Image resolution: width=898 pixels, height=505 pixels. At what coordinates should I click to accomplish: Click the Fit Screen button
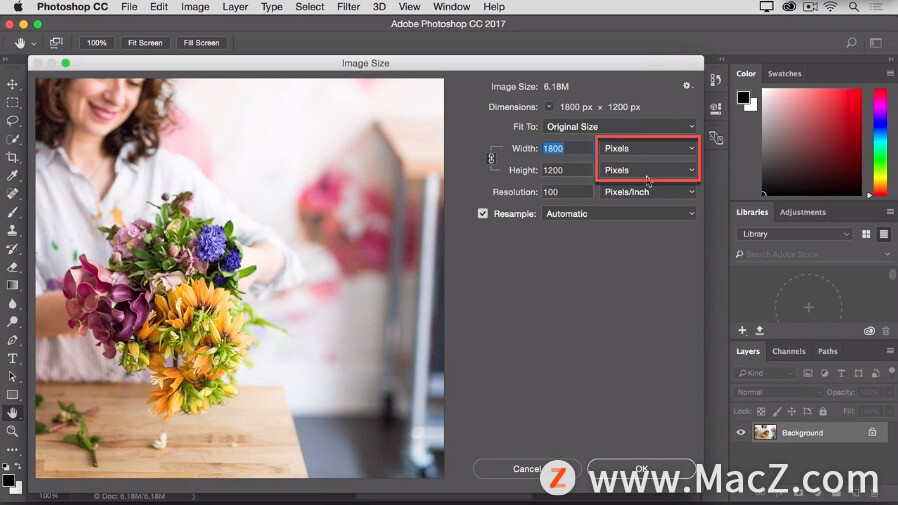(x=145, y=43)
